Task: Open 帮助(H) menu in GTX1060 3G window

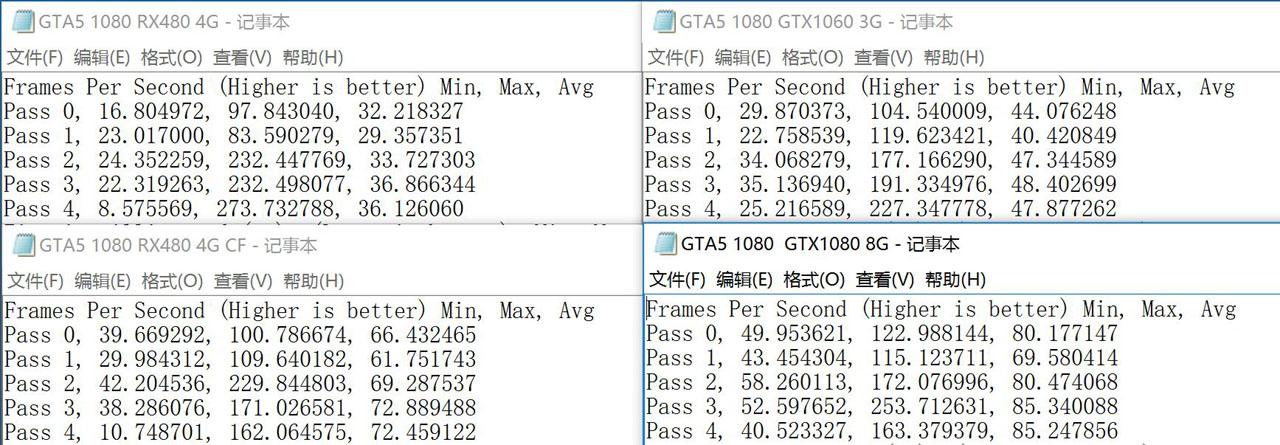Action: tap(953, 57)
